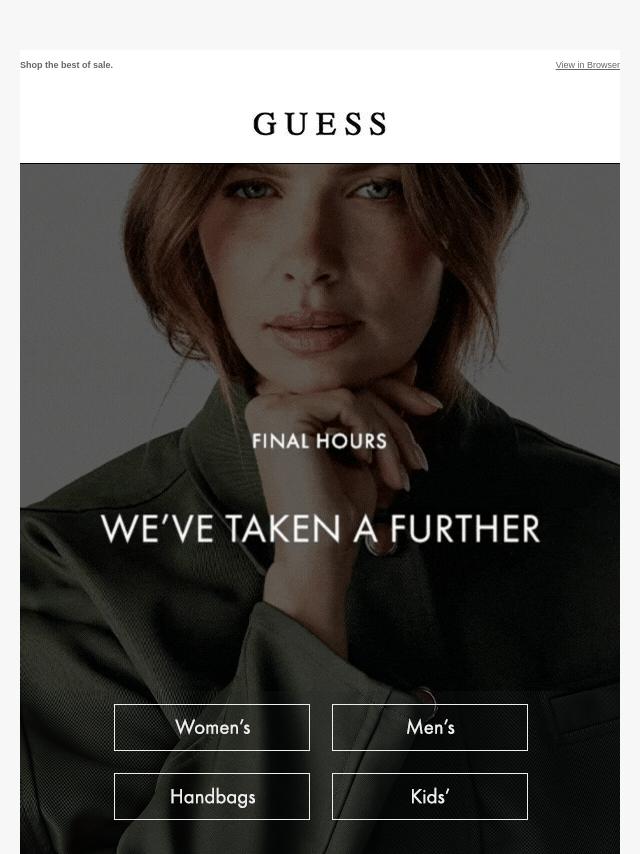Shop the Men's sale category

pyautogui.click(x=430, y=727)
